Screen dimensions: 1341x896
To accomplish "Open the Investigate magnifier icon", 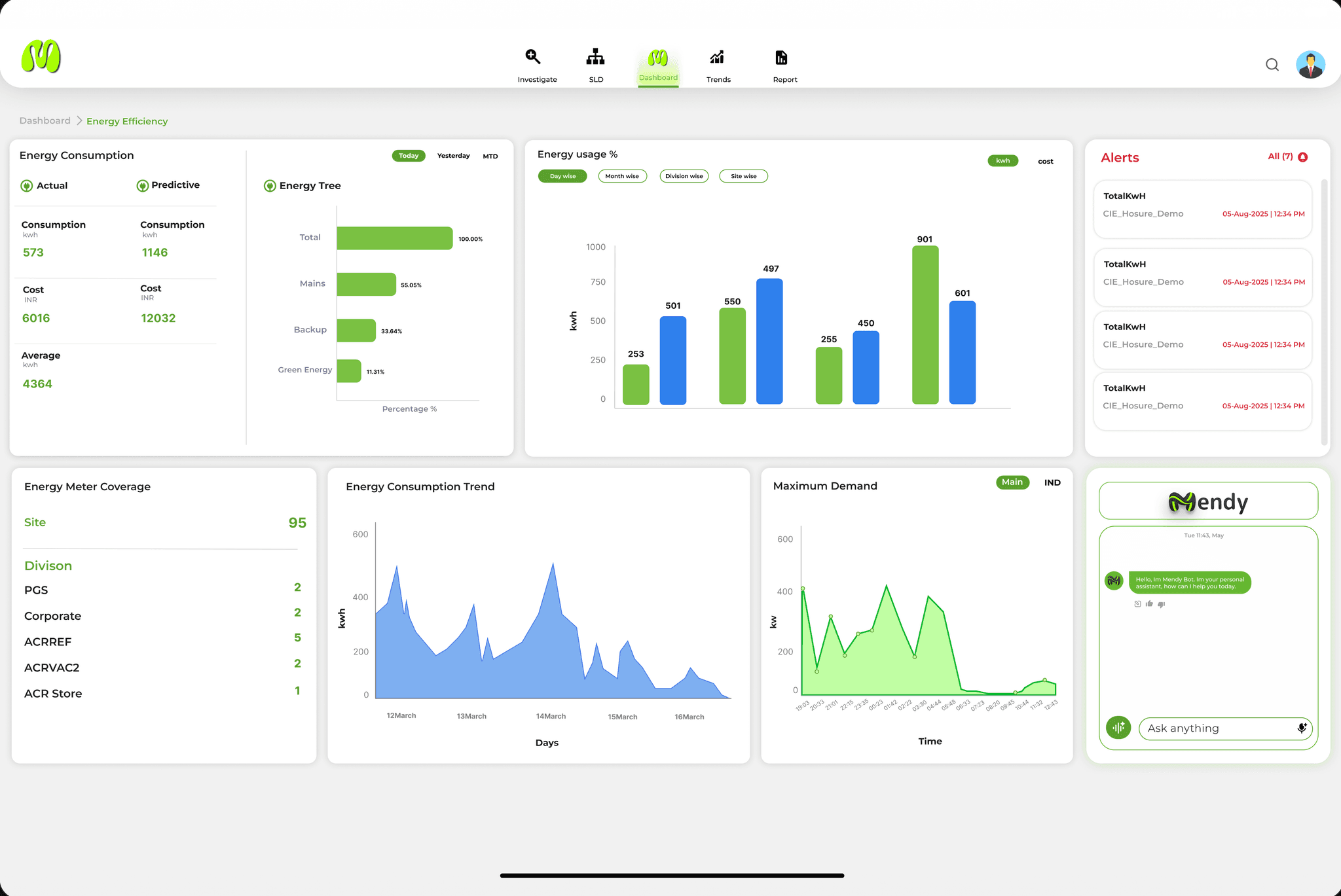I will coord(533,58).
